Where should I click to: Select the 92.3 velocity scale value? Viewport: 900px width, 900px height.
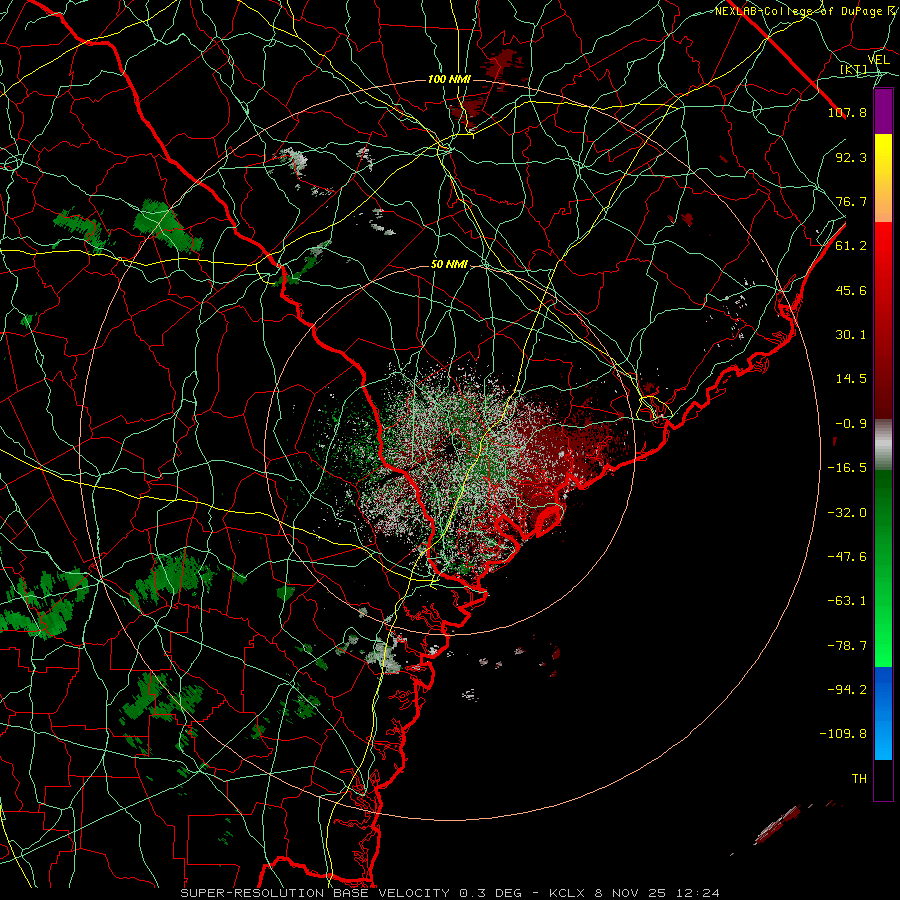point(851,157)
